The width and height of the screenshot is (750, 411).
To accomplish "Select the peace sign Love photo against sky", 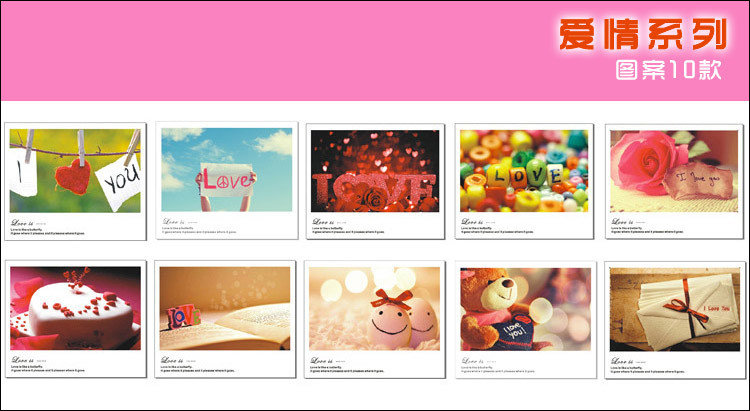I will coord(226,169).
